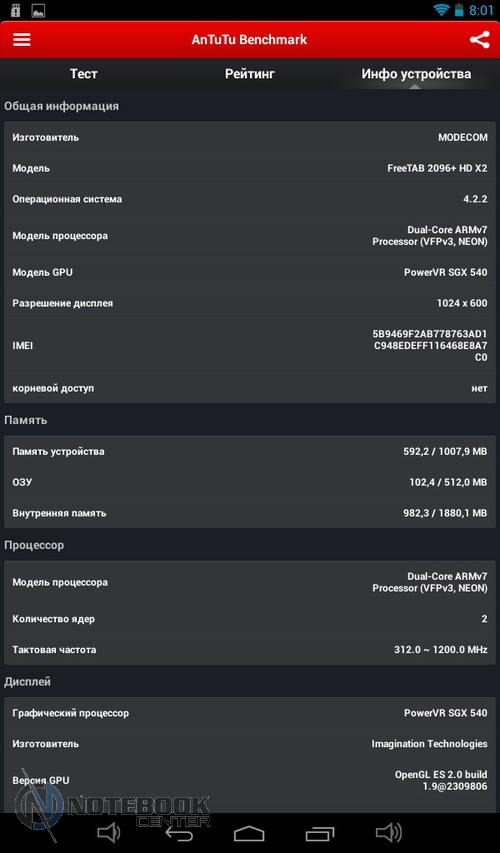
Task: Switch to the Рейтинг tab
Action: click(250, 74)
